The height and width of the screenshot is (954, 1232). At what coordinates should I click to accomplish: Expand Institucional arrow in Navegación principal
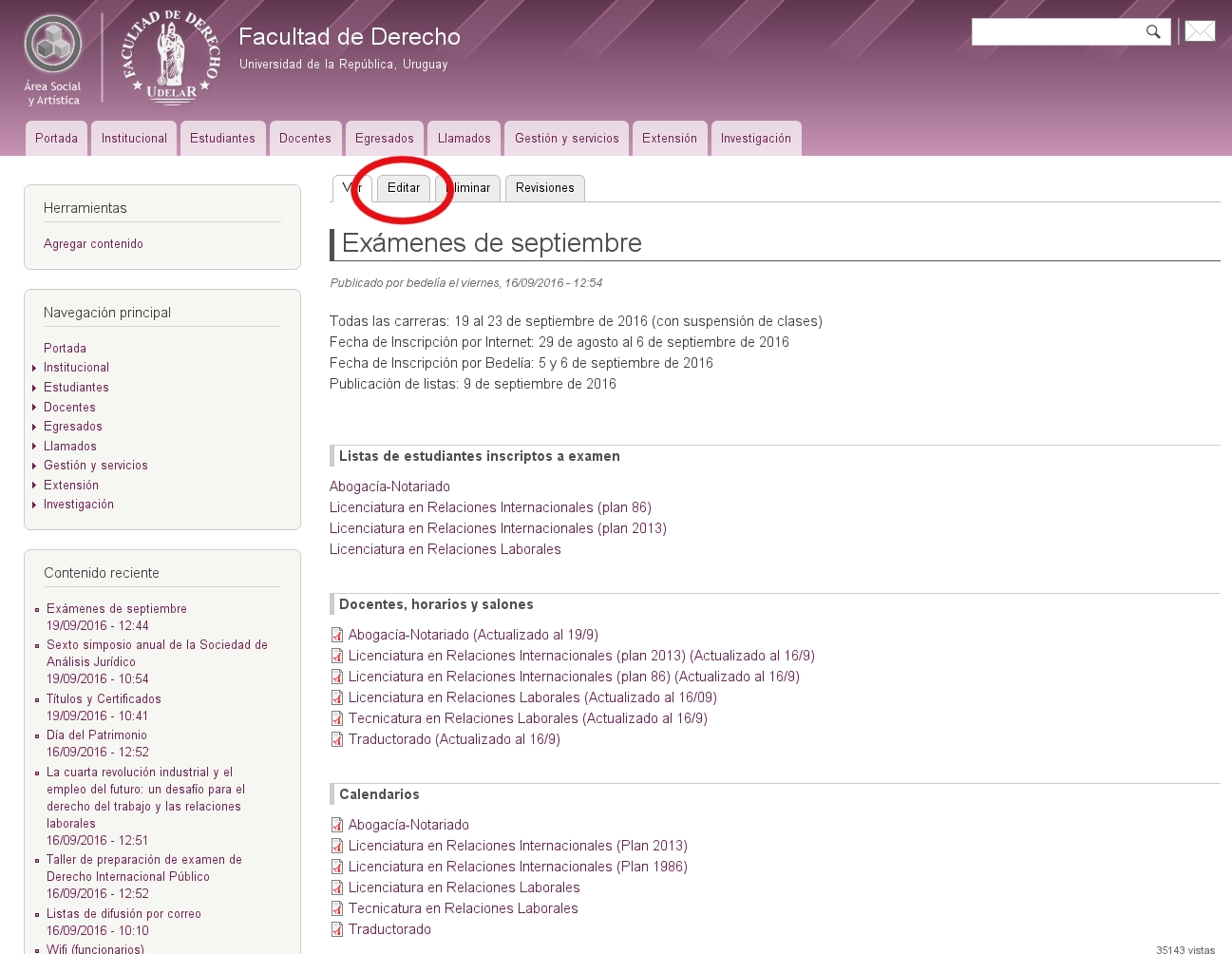coord(34,368)
